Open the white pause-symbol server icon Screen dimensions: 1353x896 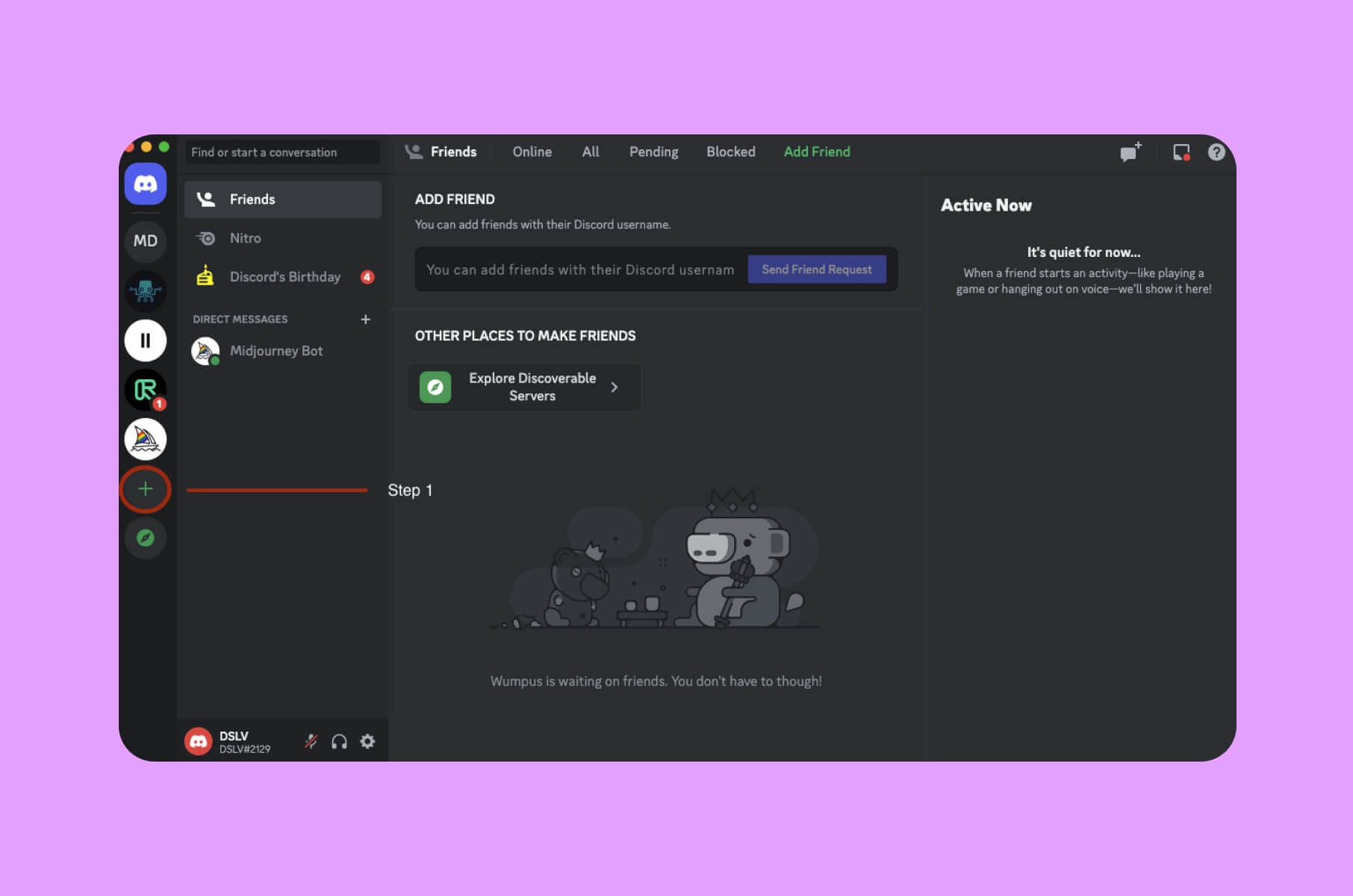[x=146, y=340]
